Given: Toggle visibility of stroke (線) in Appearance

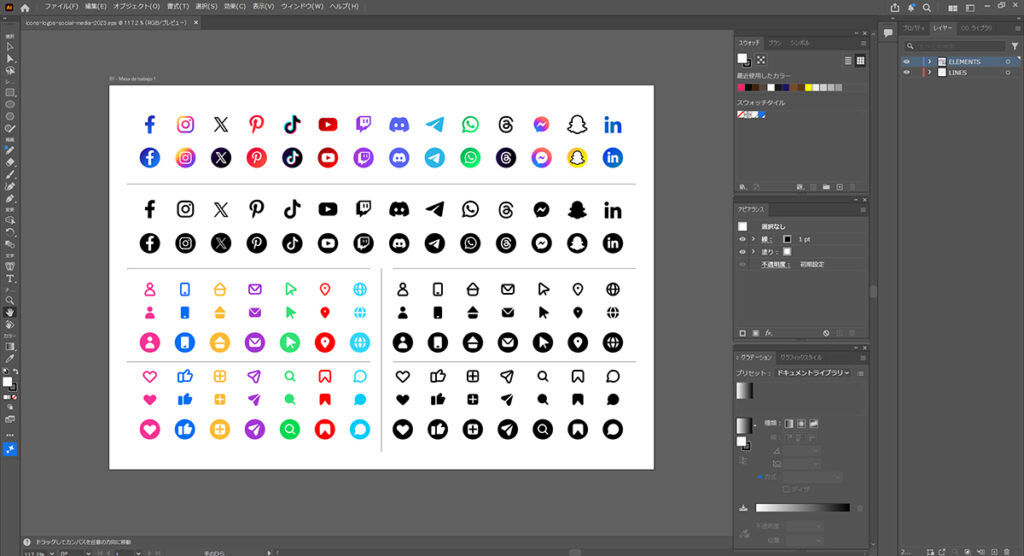Looking at the screenshot, I should (743, 239).
